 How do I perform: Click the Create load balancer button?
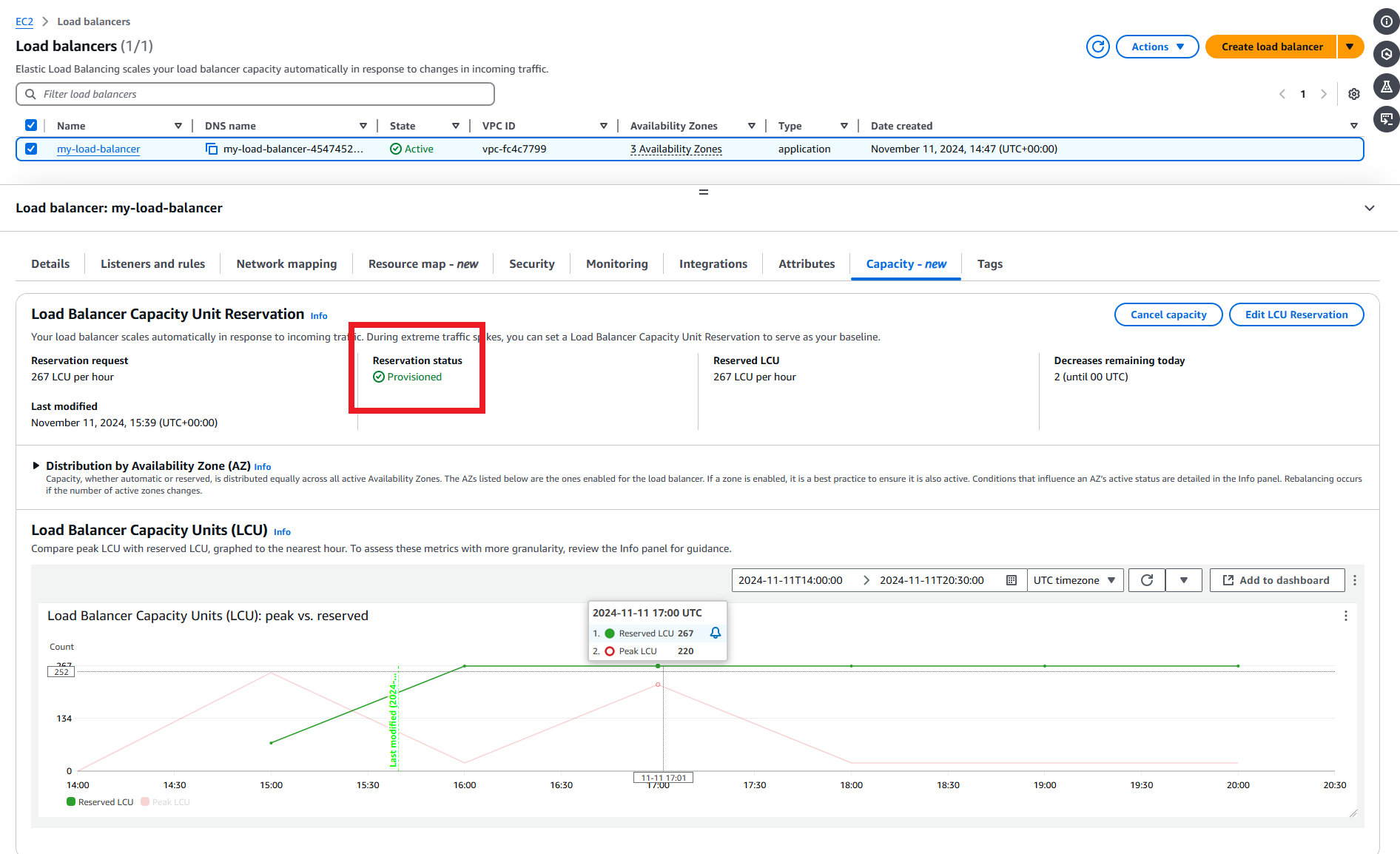pyautogui.click(x=1271, y=47)
